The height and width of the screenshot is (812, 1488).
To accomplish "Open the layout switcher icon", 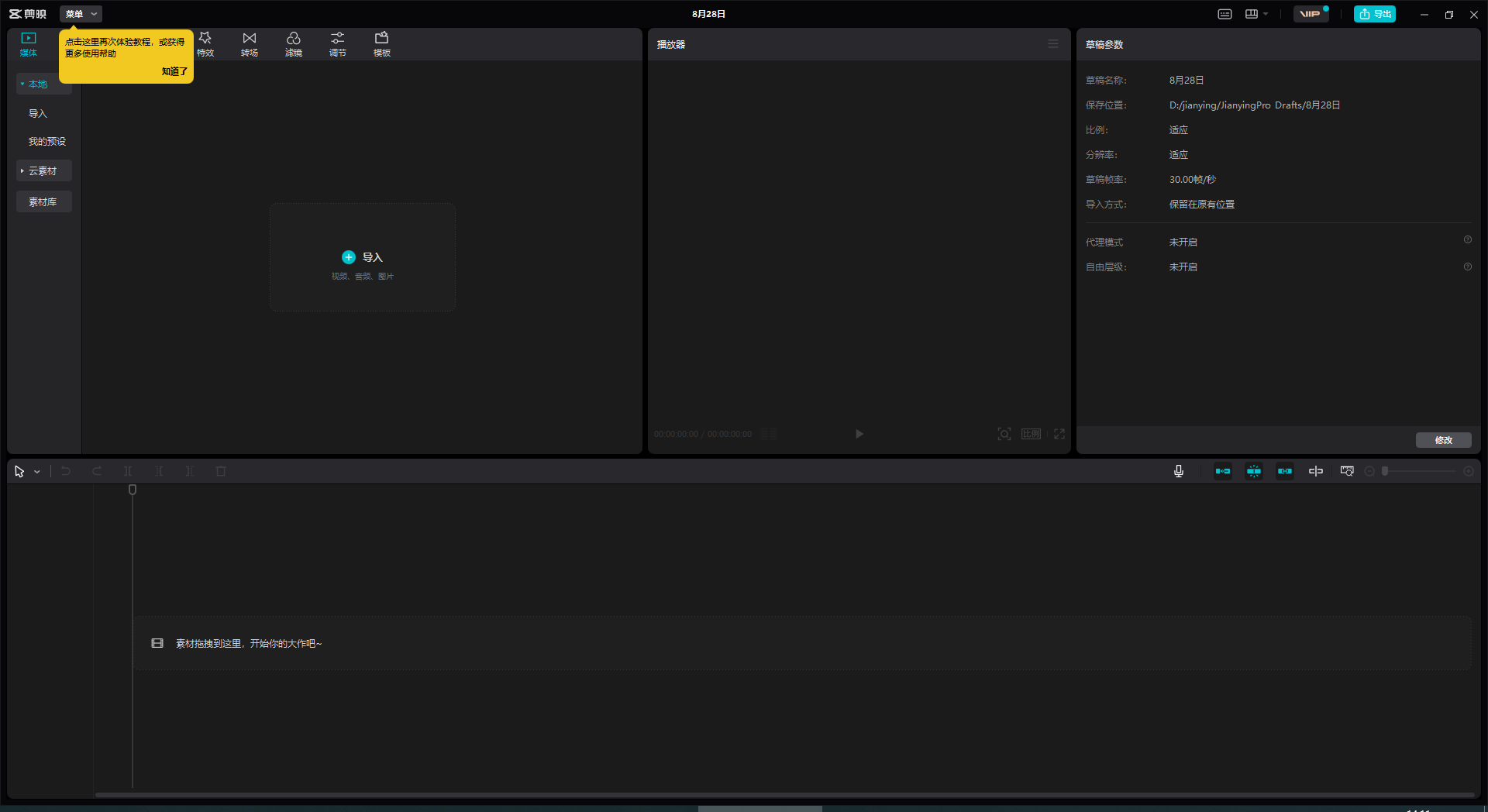I will pyautogui.click(x=1252, y=14).
